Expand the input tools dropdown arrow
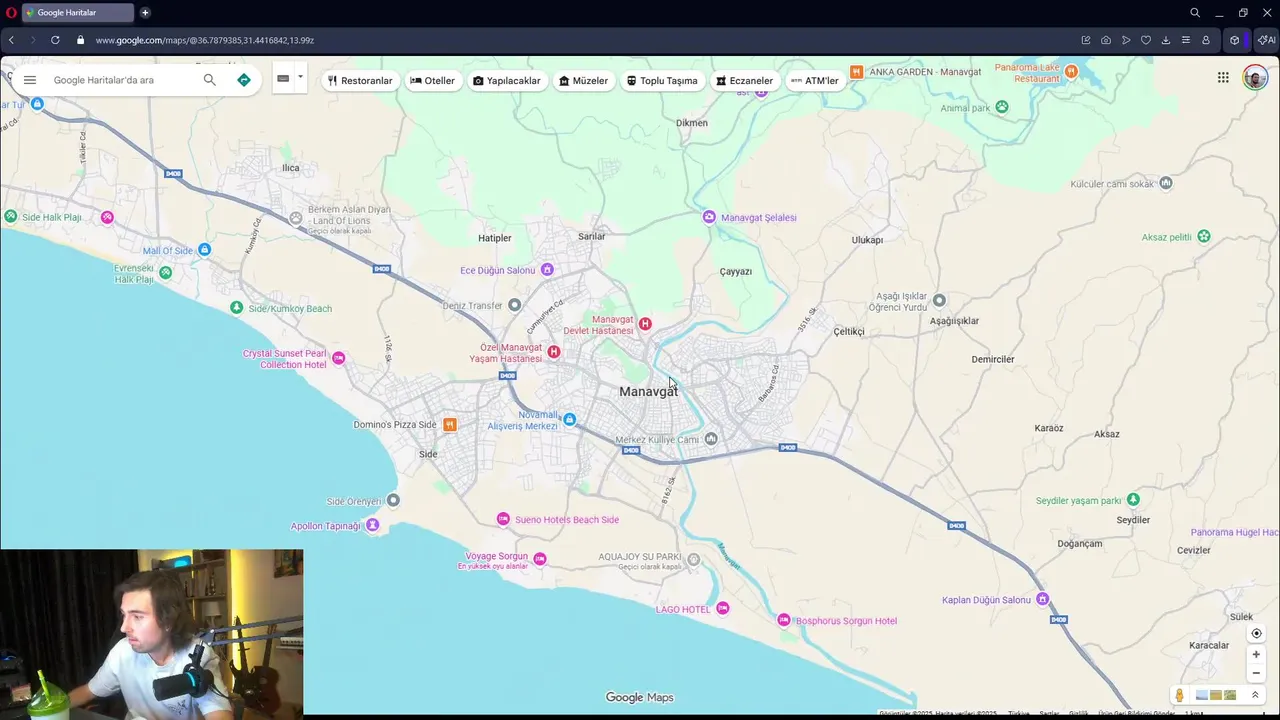The image size is (1280, 720). click(300, 77)
